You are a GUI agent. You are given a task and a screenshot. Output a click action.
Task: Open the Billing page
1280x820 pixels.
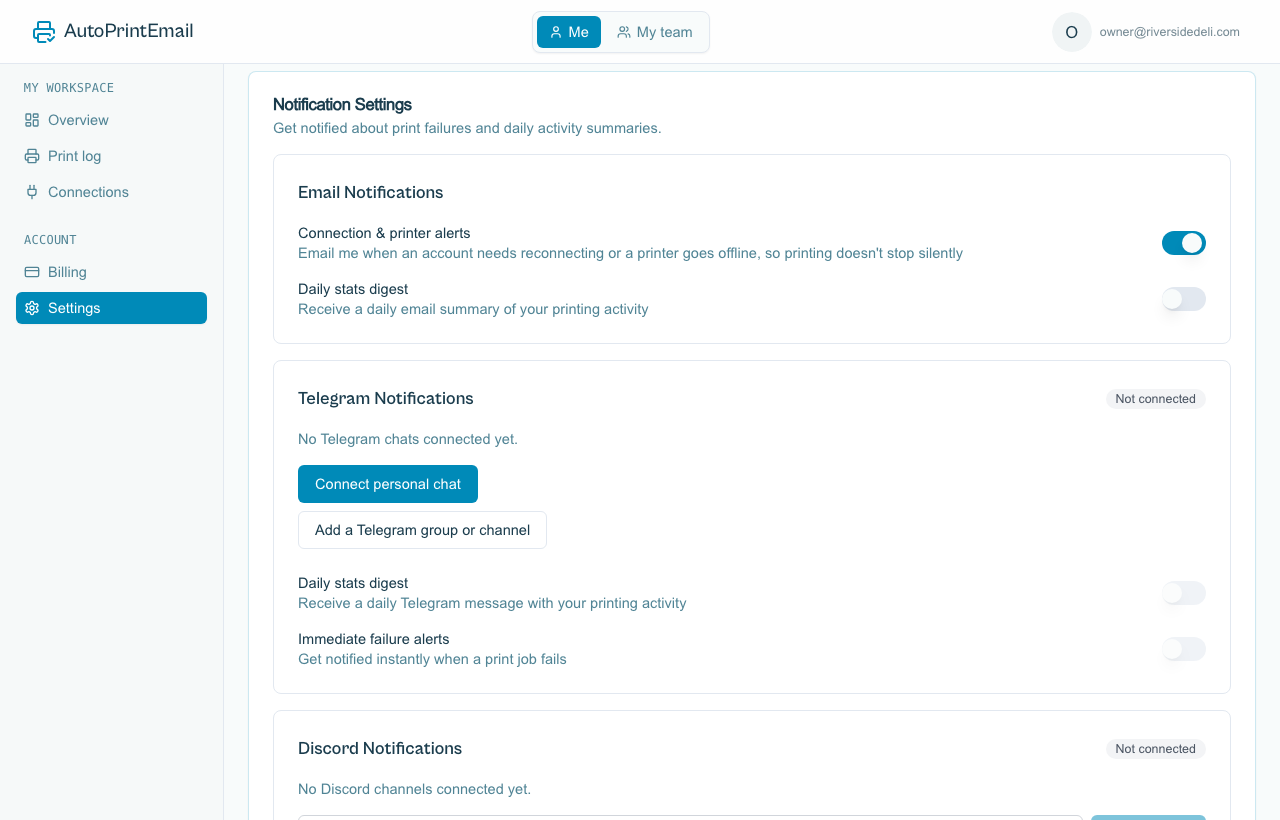point(111,272)
